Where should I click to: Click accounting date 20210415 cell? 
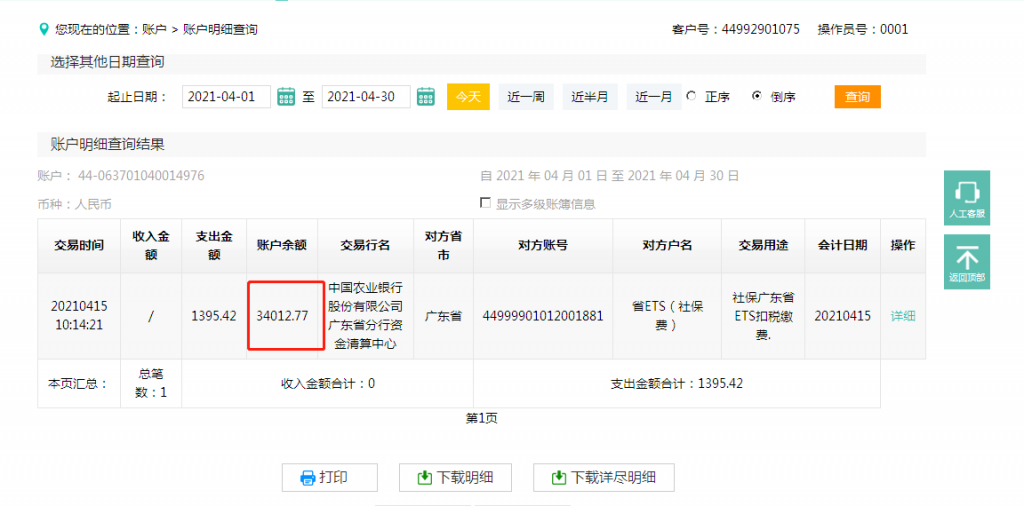click(842, 316)
